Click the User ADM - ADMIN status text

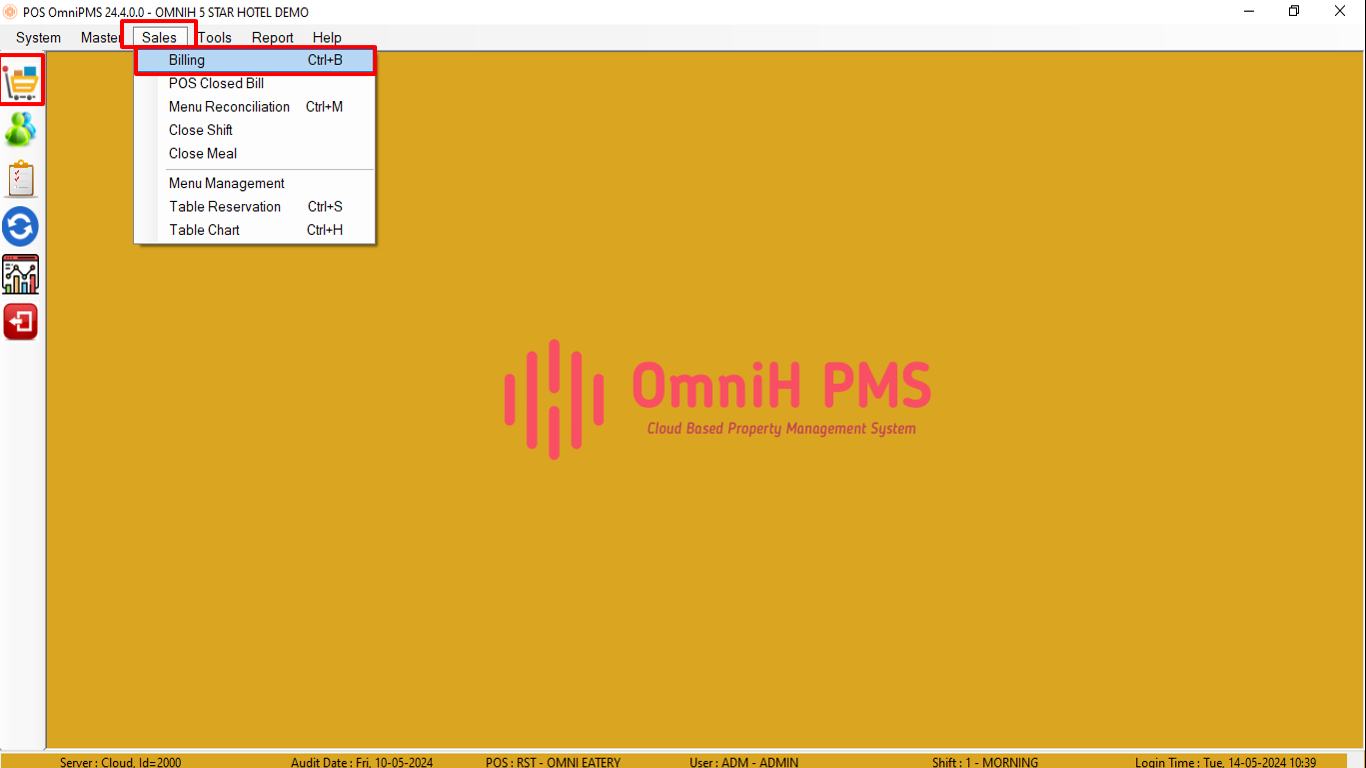(x=744, y=762)
